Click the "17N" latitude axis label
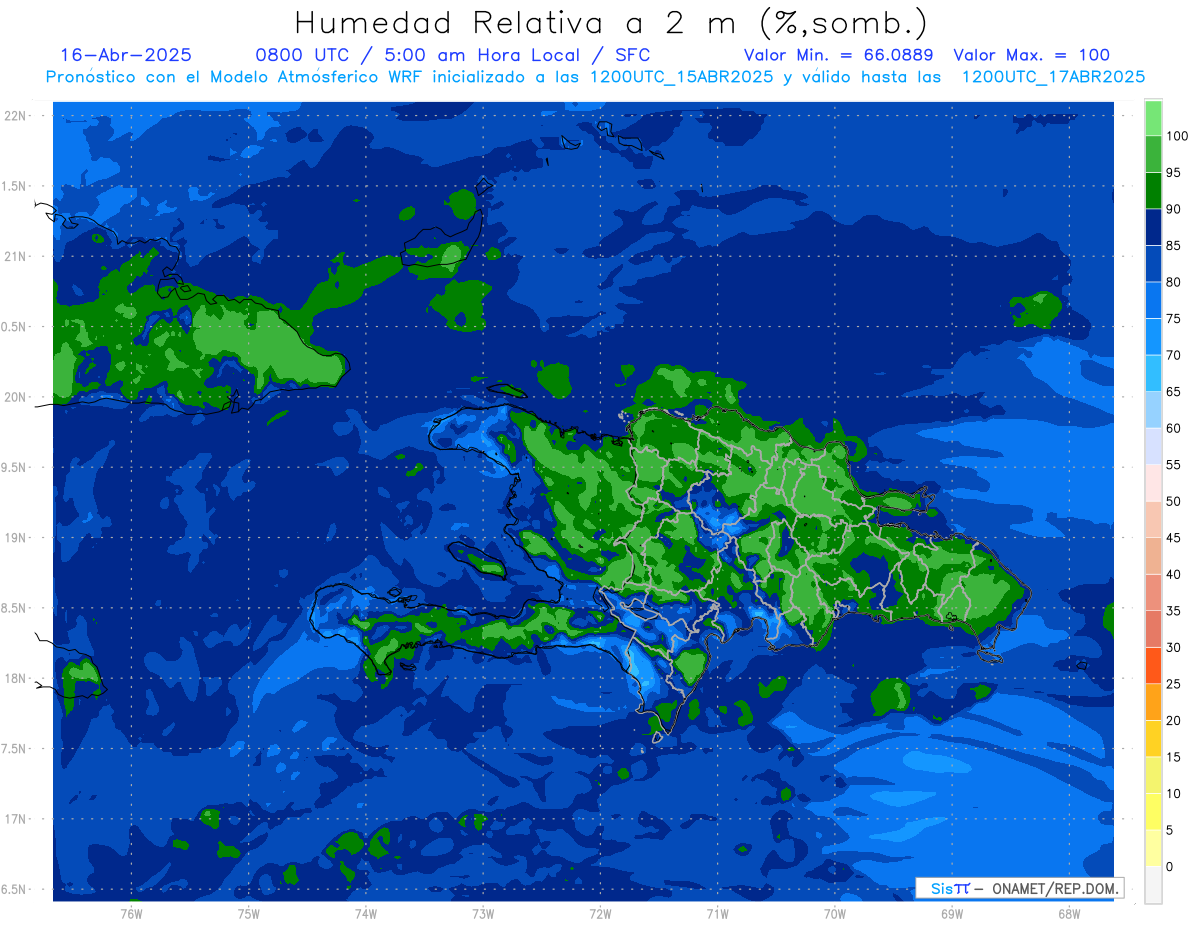 [14, 819]
